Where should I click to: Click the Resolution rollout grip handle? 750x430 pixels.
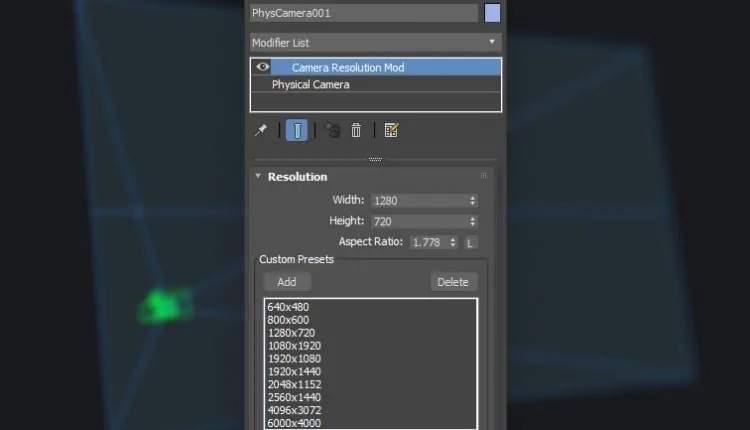click(483, 176)
